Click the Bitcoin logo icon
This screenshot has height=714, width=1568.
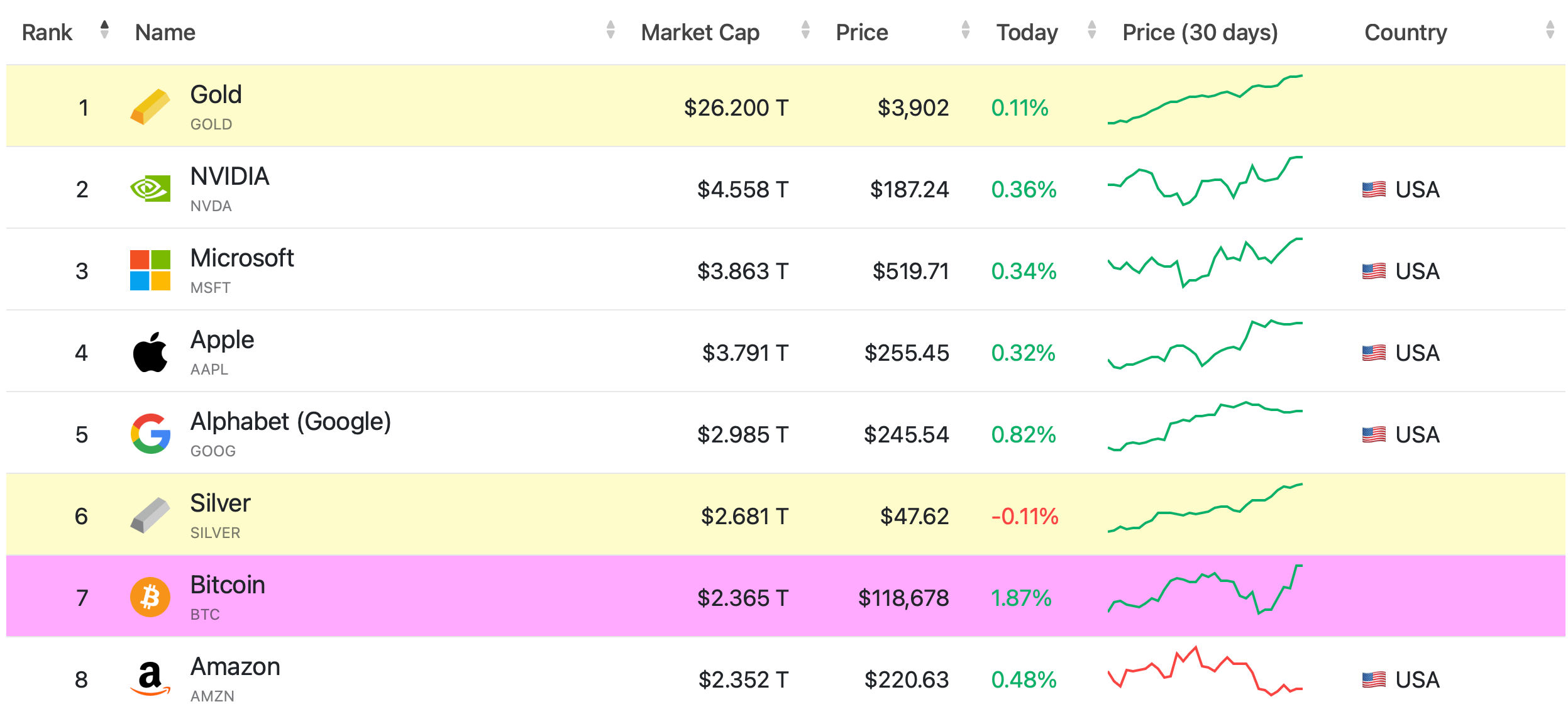point(150,597)
